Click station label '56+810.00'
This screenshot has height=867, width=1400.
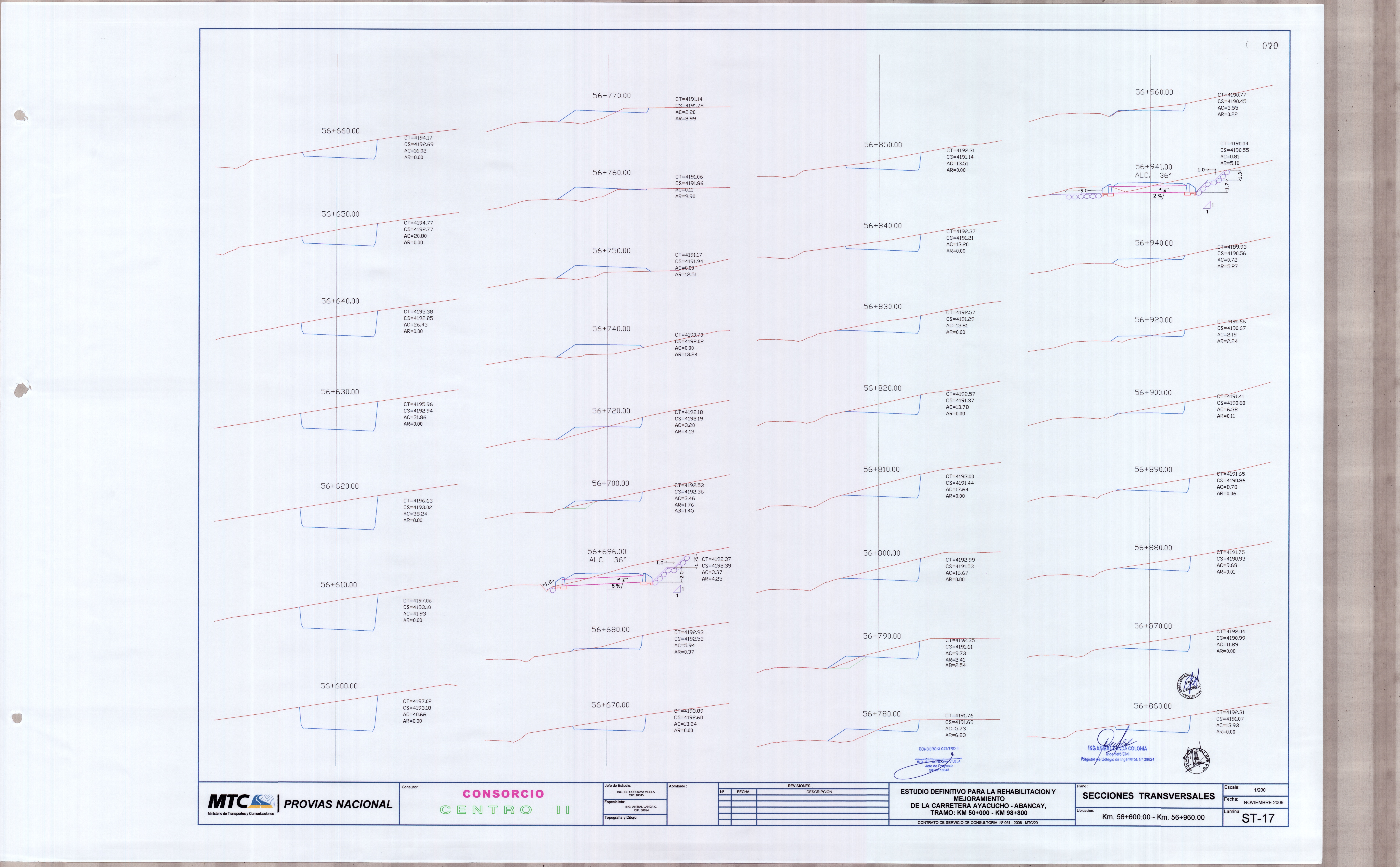point(882,470)
